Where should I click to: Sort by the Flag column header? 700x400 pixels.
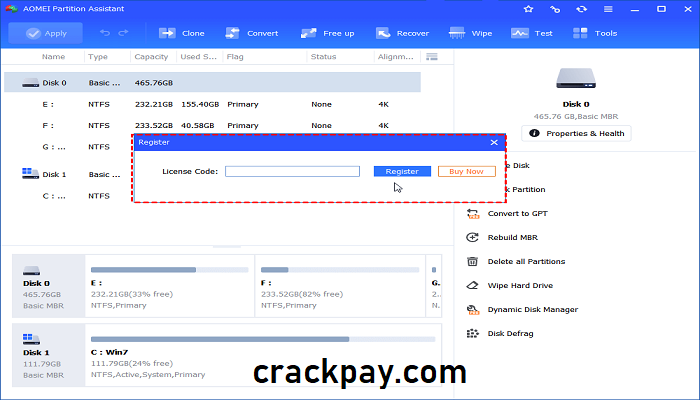tap(235, 57)
